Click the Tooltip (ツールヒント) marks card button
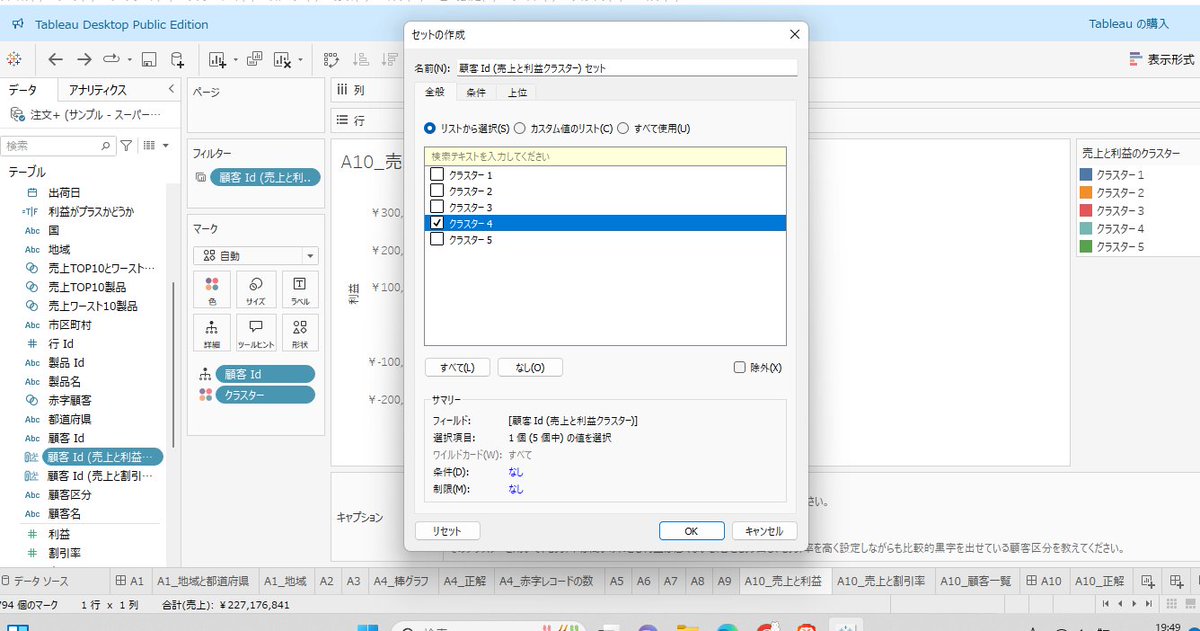 pyautogui.click(x=256, y=333)
